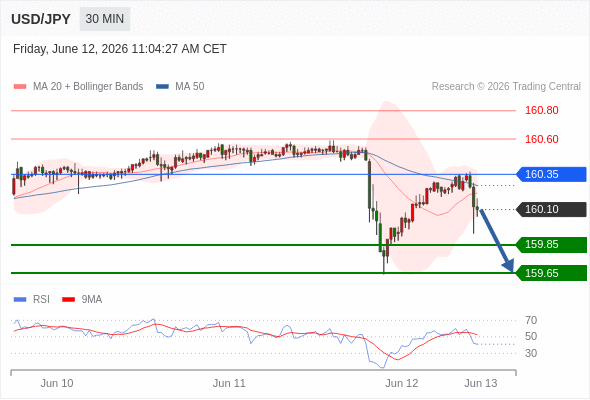Click the USD/JPY pair title

(41, 19)
